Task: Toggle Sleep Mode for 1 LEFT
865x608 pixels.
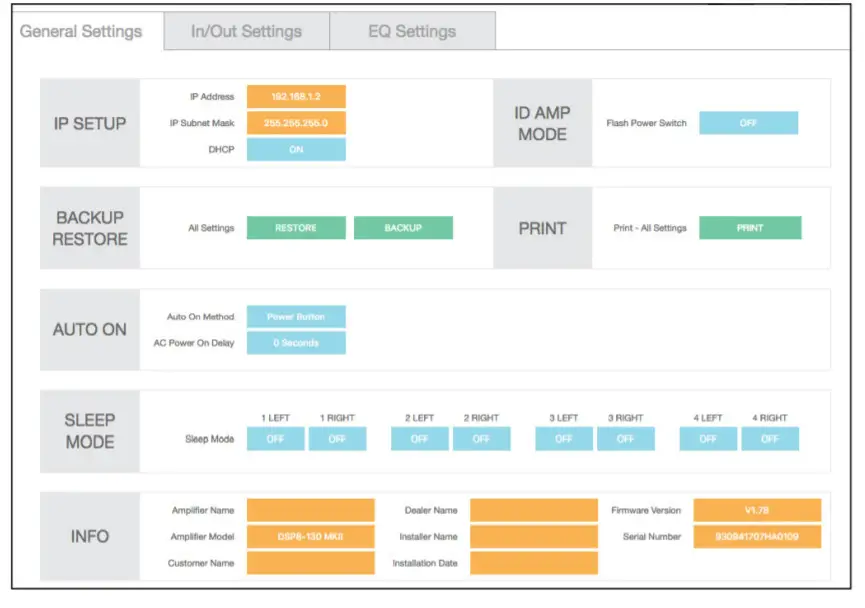Action: click(x=276, y=439)
